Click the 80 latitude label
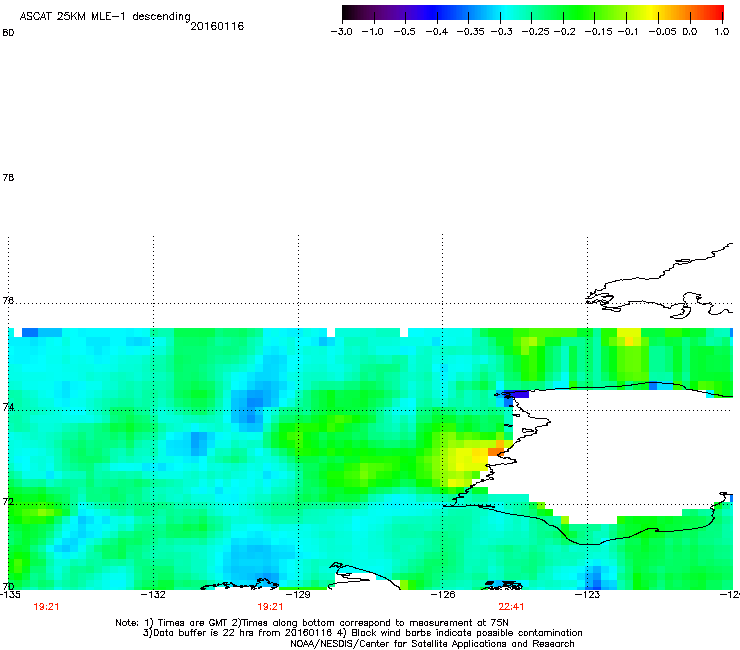 8,33
